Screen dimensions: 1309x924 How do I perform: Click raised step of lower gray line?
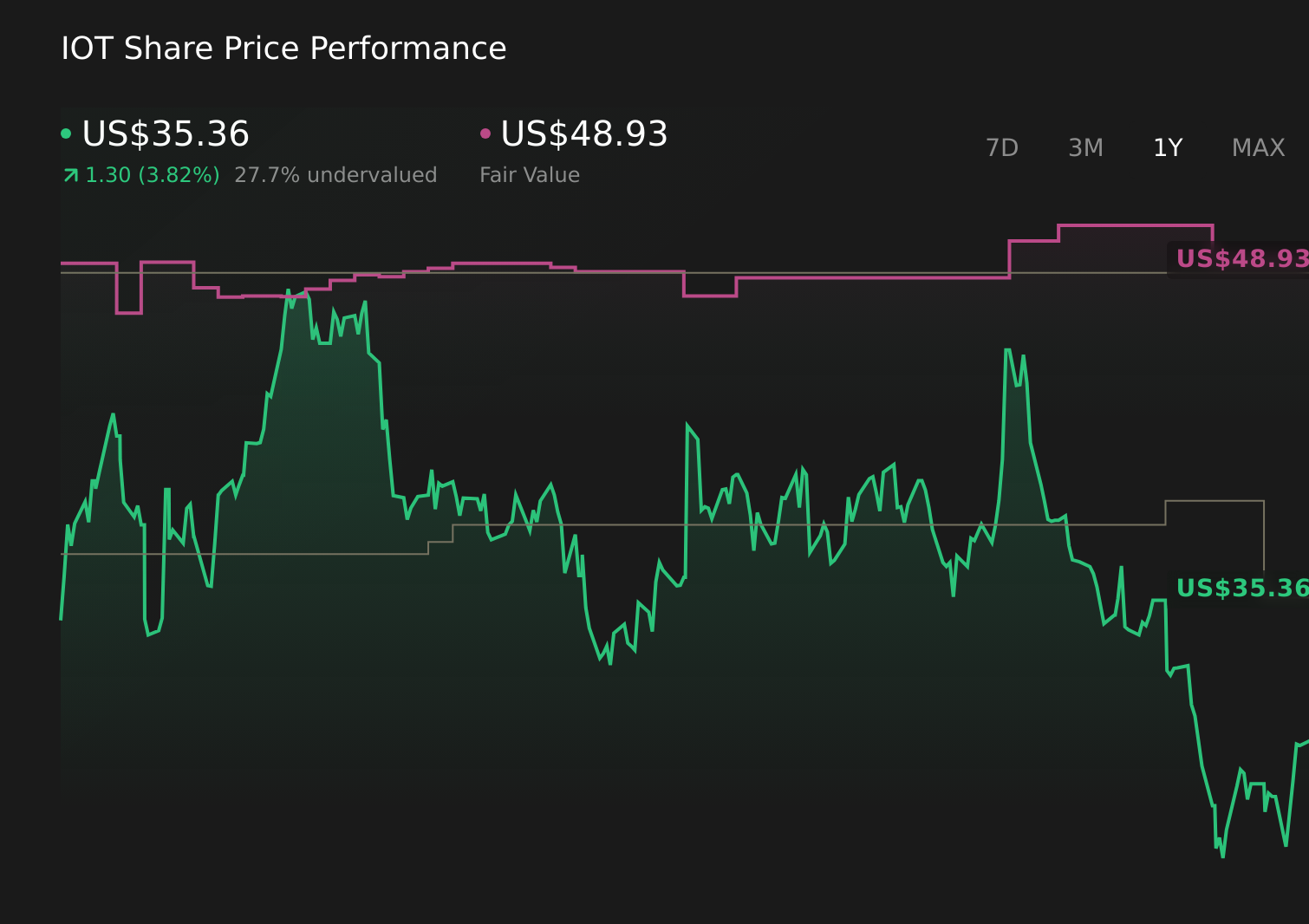(1214, 501)
